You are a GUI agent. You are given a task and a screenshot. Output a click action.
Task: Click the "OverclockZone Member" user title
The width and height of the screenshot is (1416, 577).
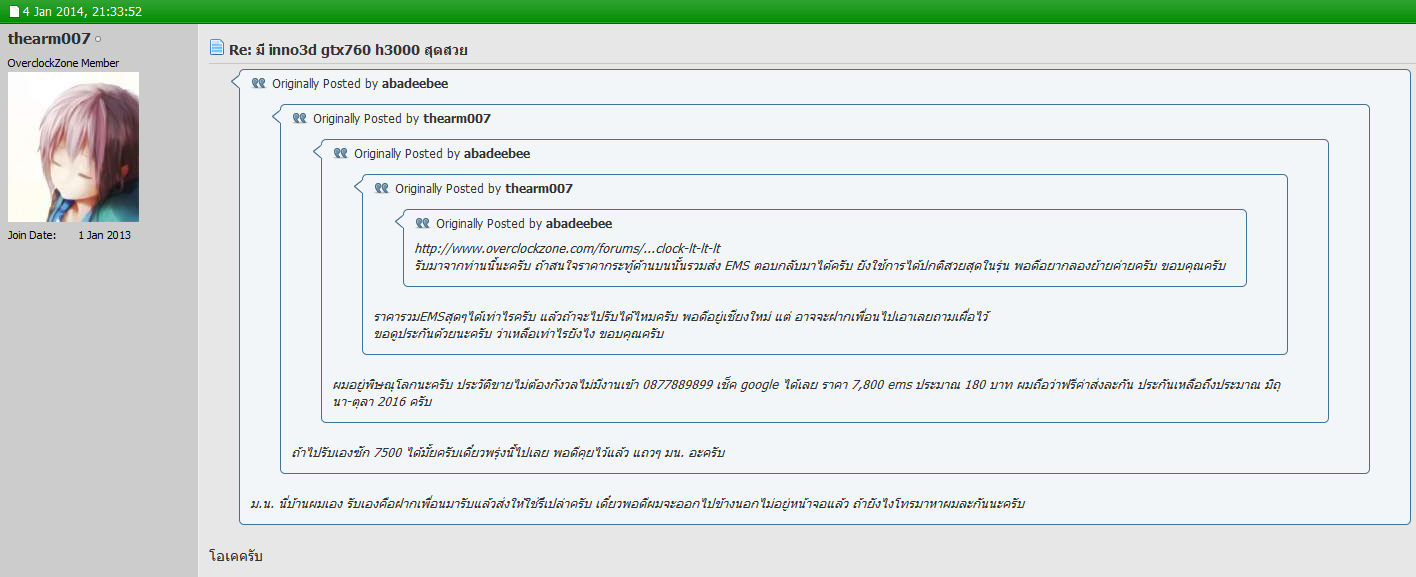pos(63,63)
